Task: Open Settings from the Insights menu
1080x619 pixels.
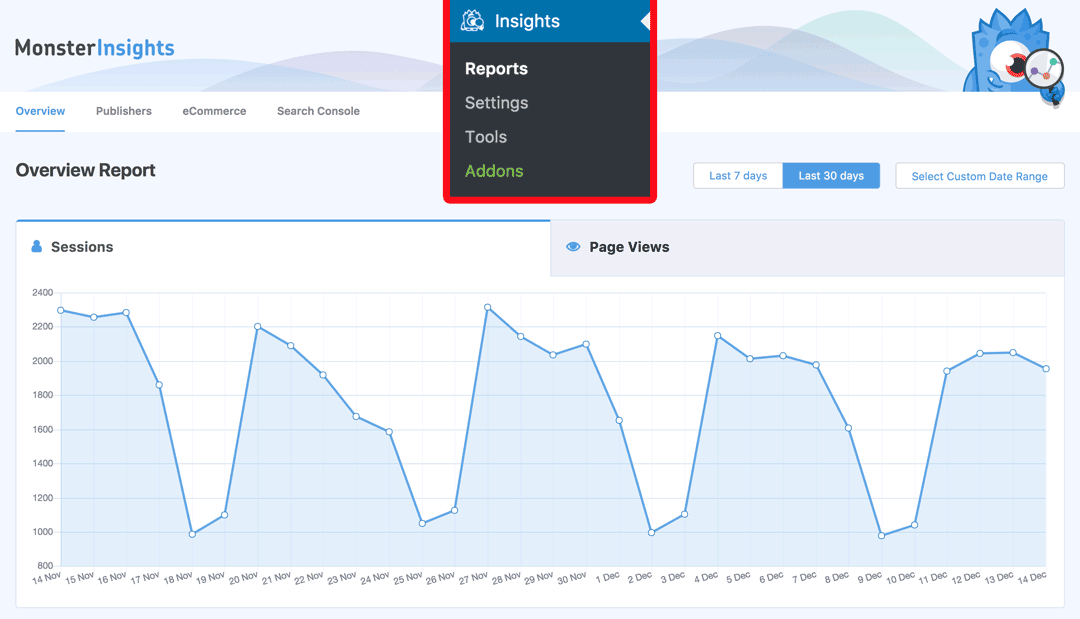Action: pos(496,102)
